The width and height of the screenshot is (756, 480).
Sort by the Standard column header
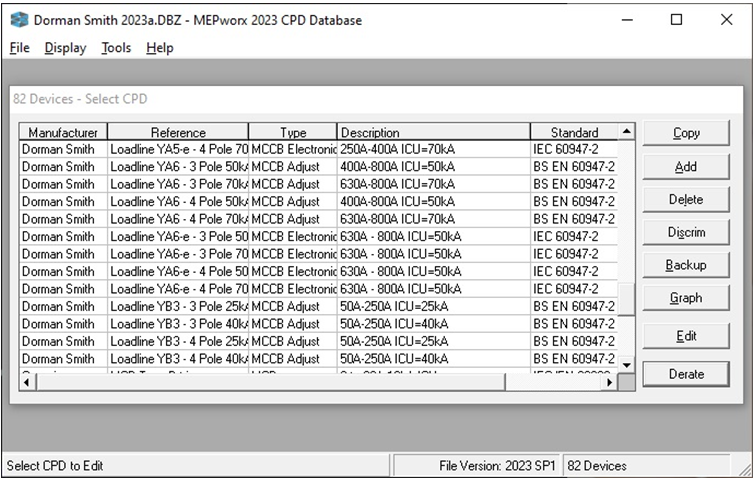(x=574, y=132)
